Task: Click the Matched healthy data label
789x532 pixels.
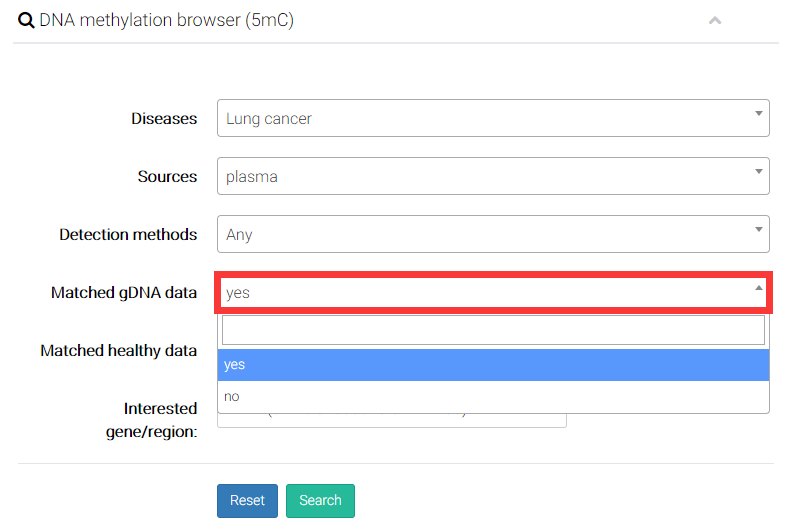Action: coord(118,351)
